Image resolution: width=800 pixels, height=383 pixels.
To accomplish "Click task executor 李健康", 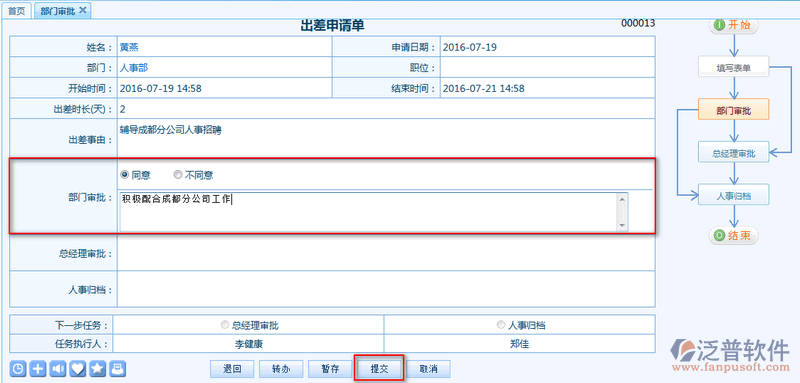I will point(249,344).
